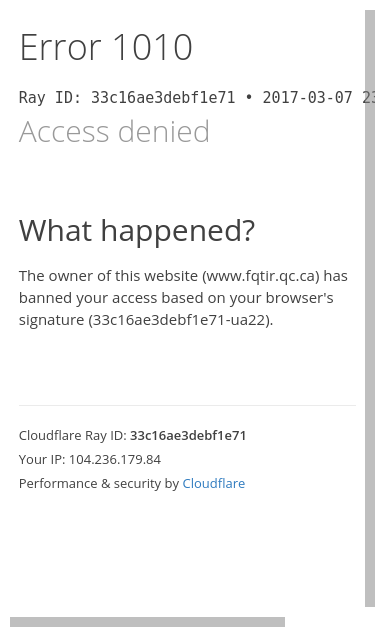Click the Ray ID: label in the top line
Image resolution: width=375 pixels, height=627 pixels.
pos(50,98)
